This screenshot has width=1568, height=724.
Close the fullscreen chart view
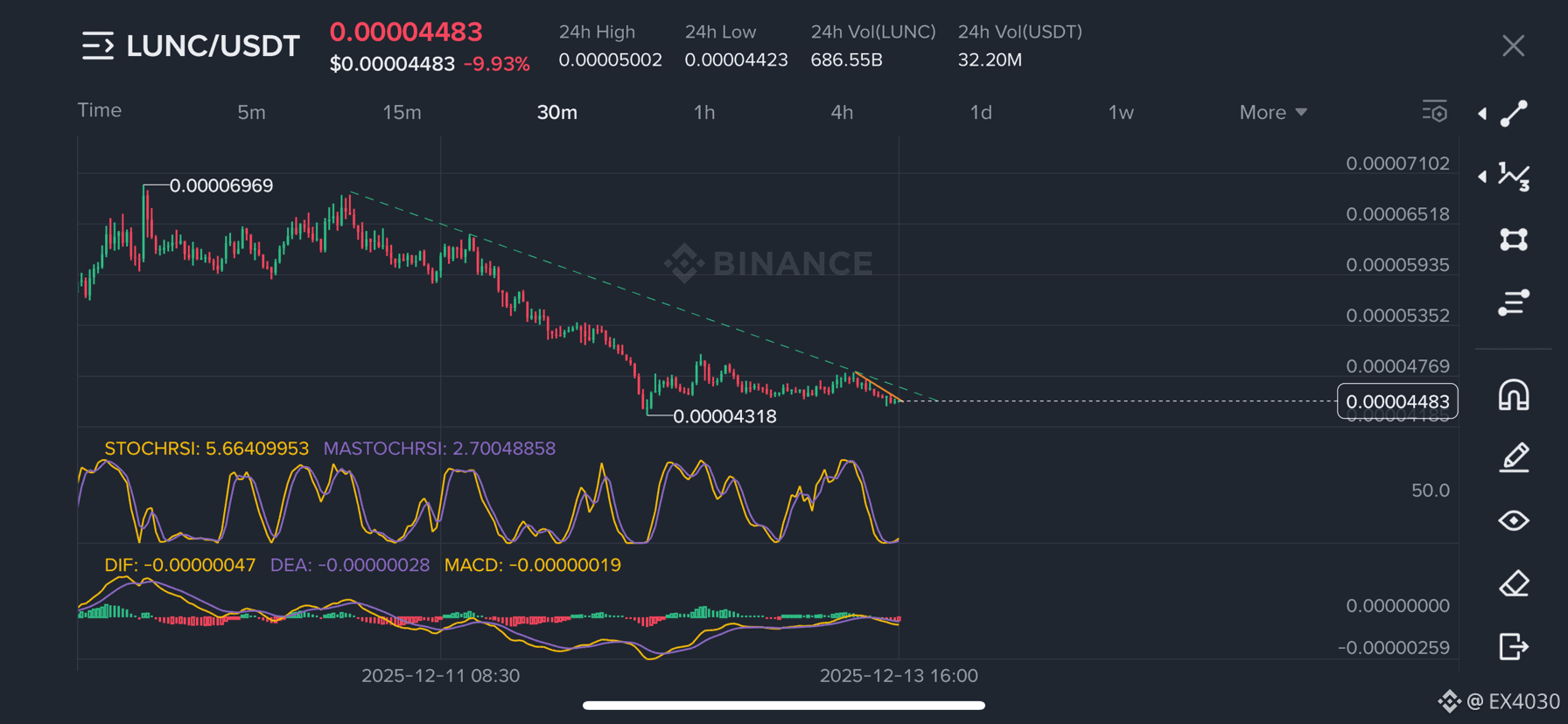(x=1513, y=45)
